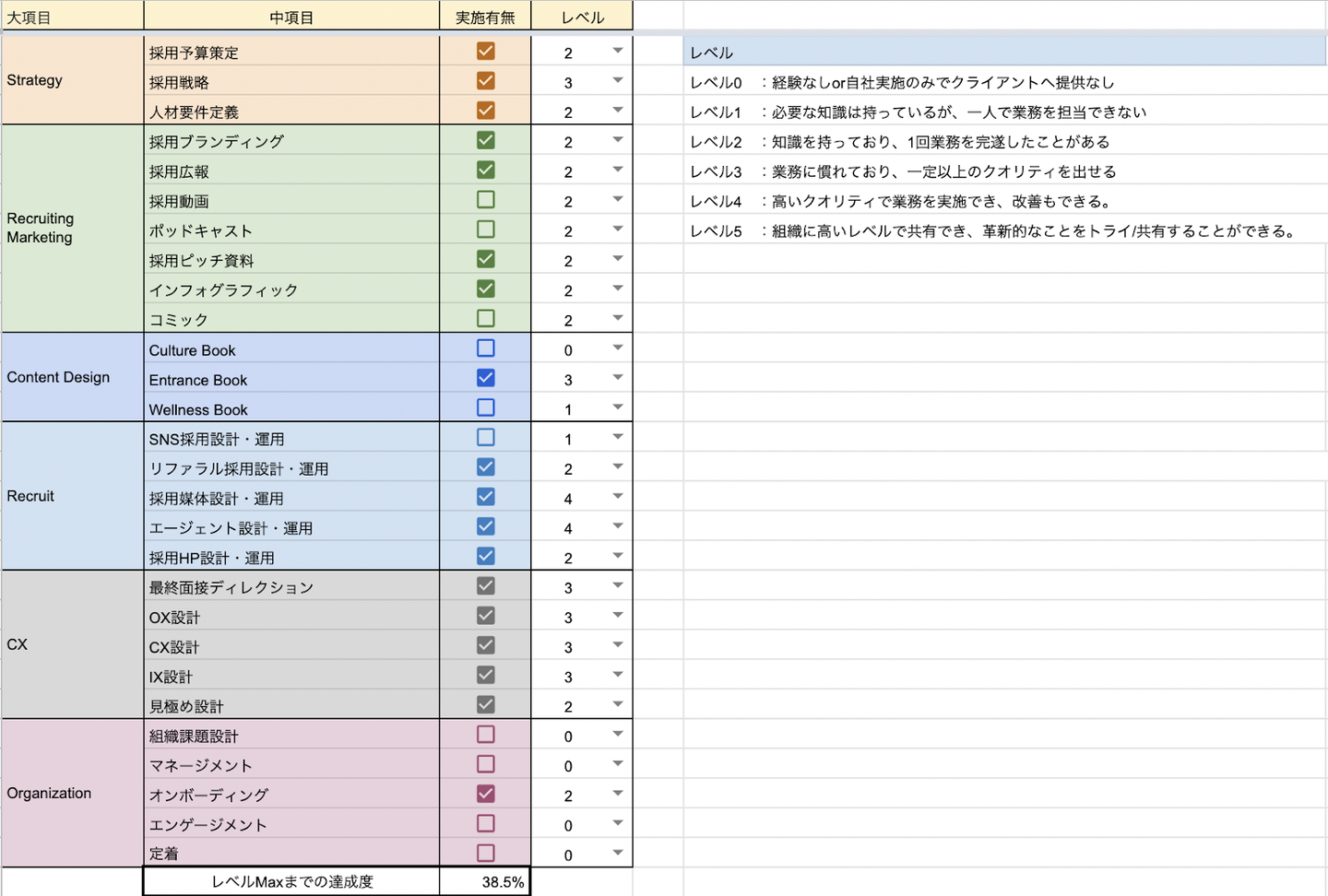This screenshot has width=1328, height=896.
Task: Check the SNS採用設計・運用 checkbox
Action: pos(486,438)
